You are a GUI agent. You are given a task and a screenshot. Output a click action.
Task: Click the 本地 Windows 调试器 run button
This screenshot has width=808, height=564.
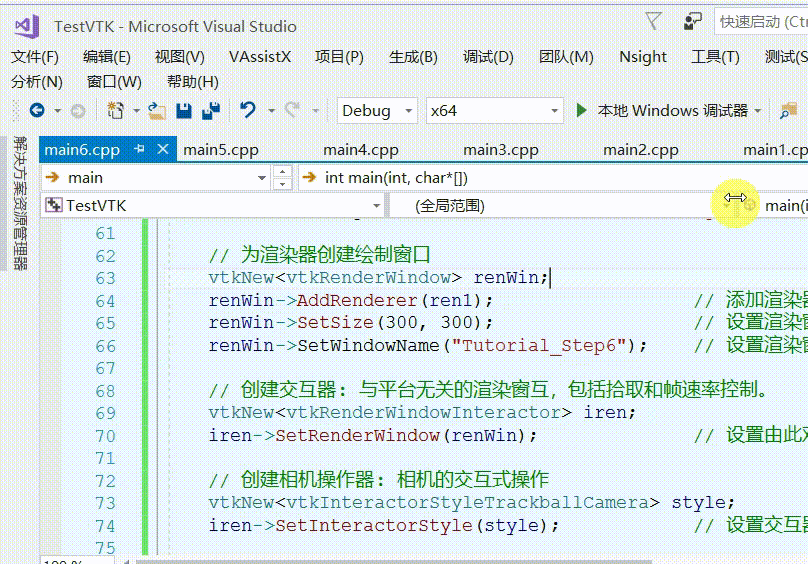[672, 110]
